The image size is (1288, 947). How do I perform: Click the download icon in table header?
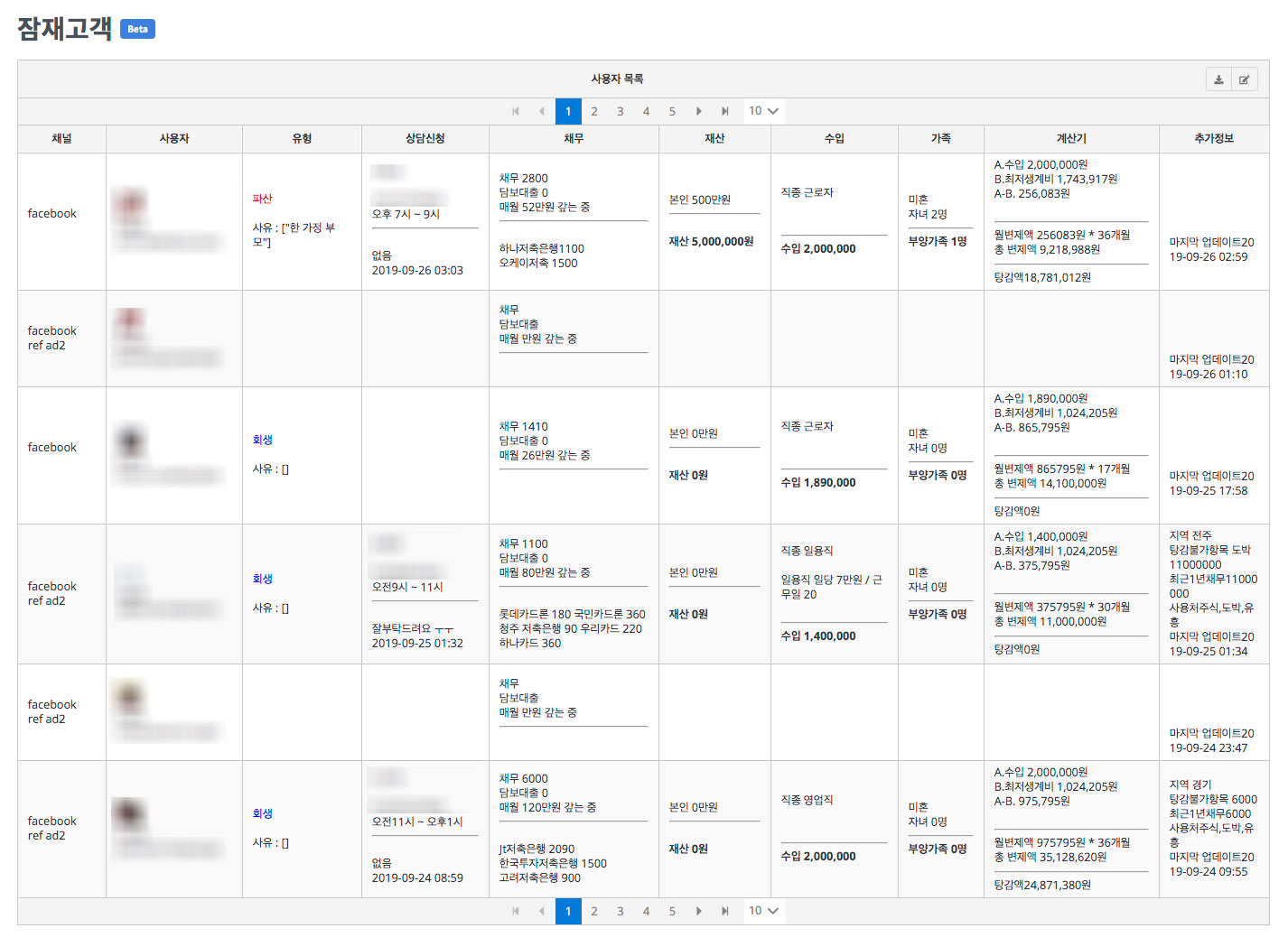coord(1218,79)
